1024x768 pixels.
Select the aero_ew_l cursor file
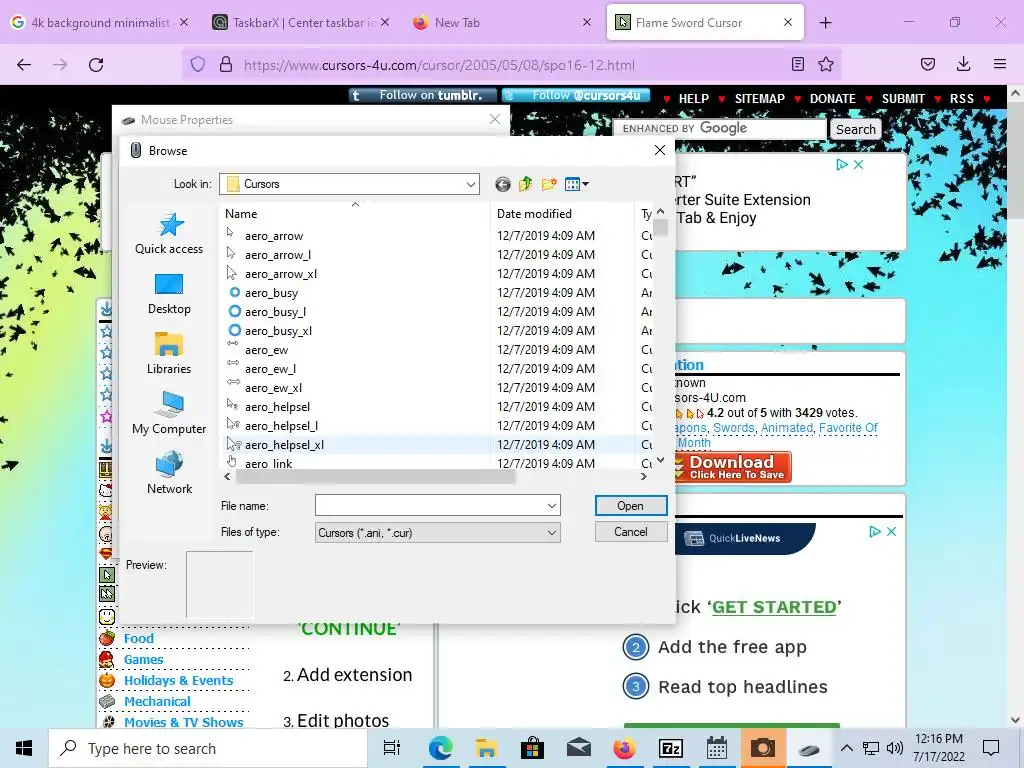click(270, 368)
